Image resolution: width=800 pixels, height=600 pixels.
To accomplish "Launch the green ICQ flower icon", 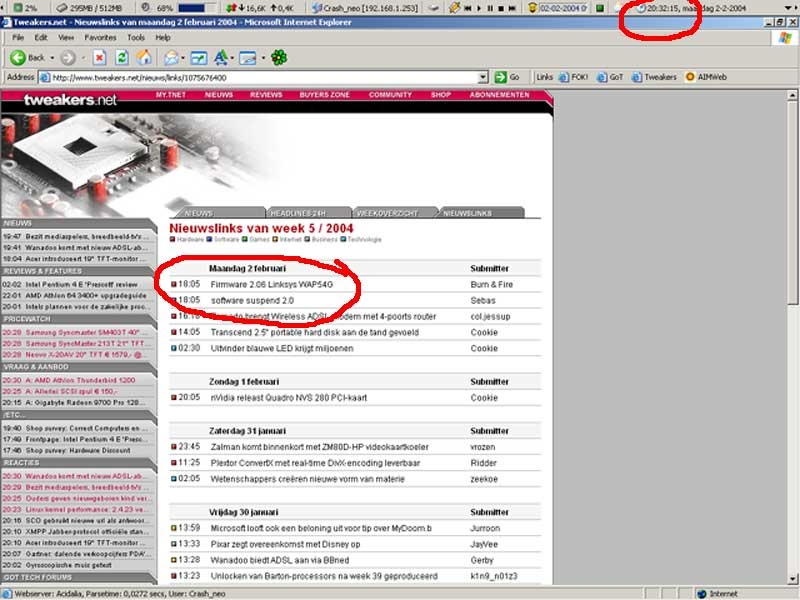I will (x=279, y=58).
